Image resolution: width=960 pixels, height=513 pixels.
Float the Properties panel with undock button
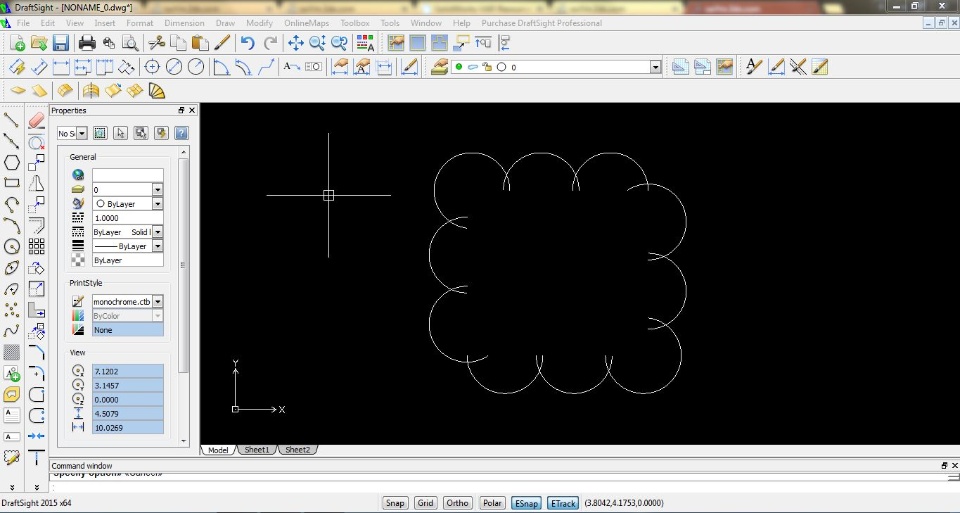click(x=181, y=111)
